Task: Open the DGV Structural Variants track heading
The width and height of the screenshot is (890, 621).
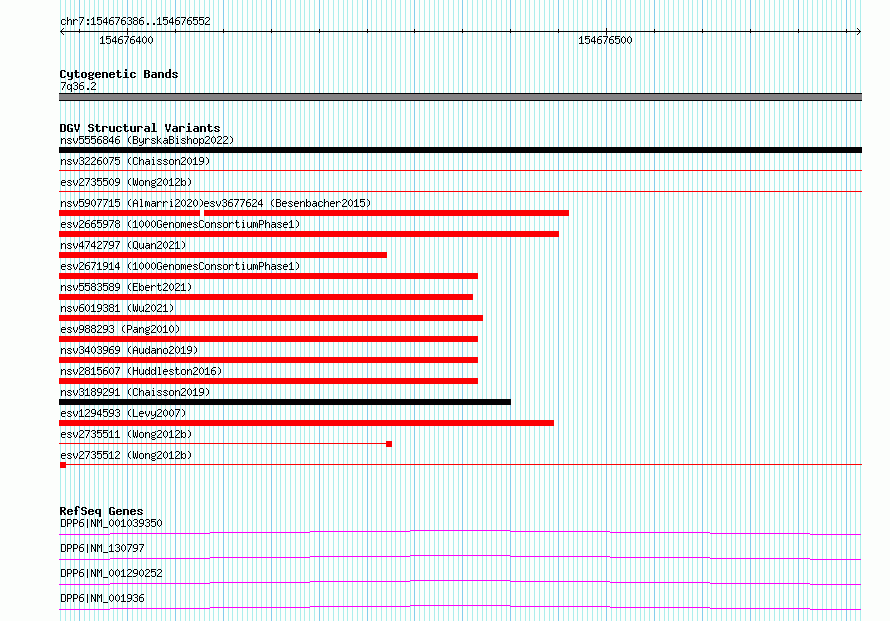Action: [x=140, y=128]
